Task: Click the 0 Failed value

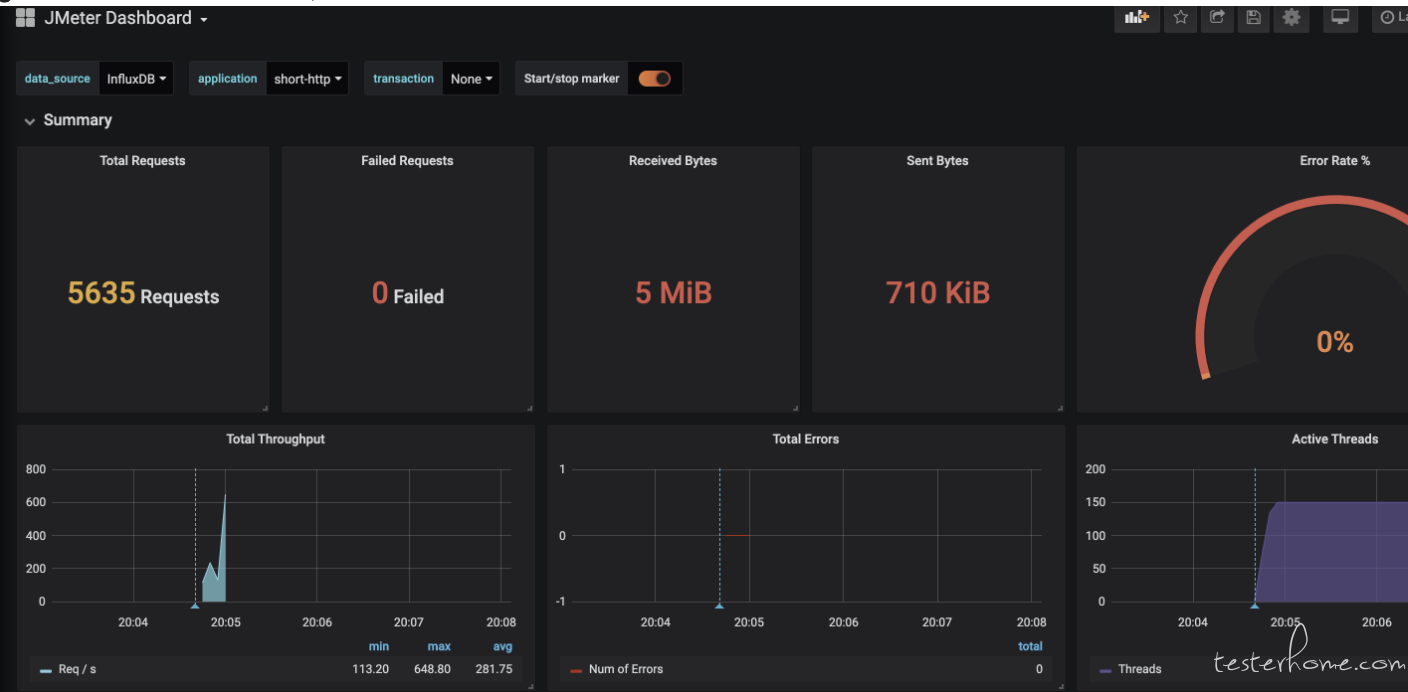Action: pyautogui.click(x=408, y=294)
